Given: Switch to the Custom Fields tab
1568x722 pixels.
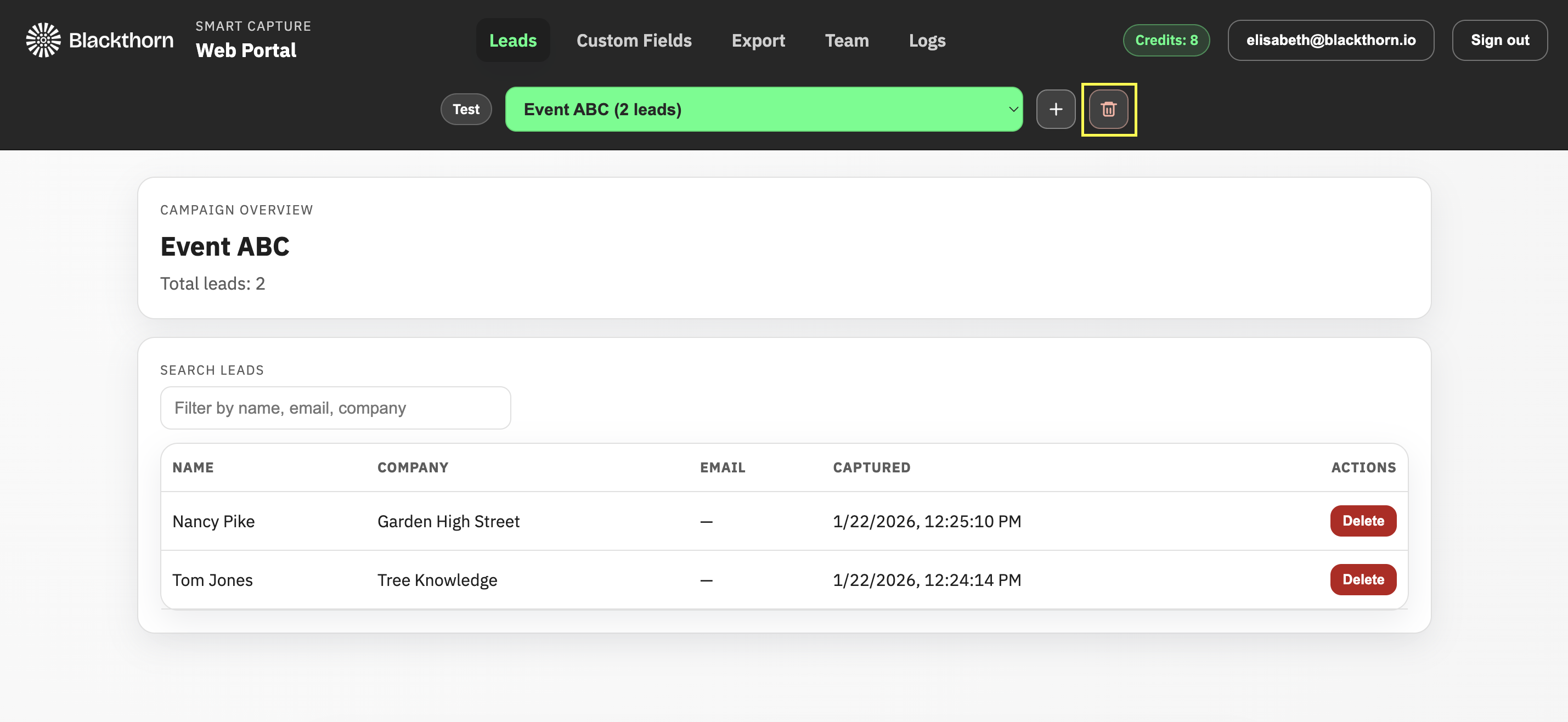Looking at the screenshot, I should (x=634, y=40).
